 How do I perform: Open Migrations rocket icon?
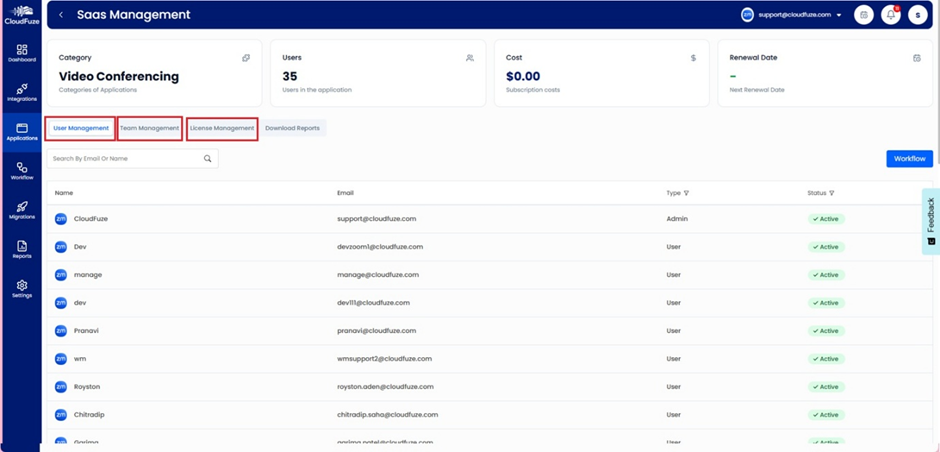pyautogui.click(x=21, y=210)
